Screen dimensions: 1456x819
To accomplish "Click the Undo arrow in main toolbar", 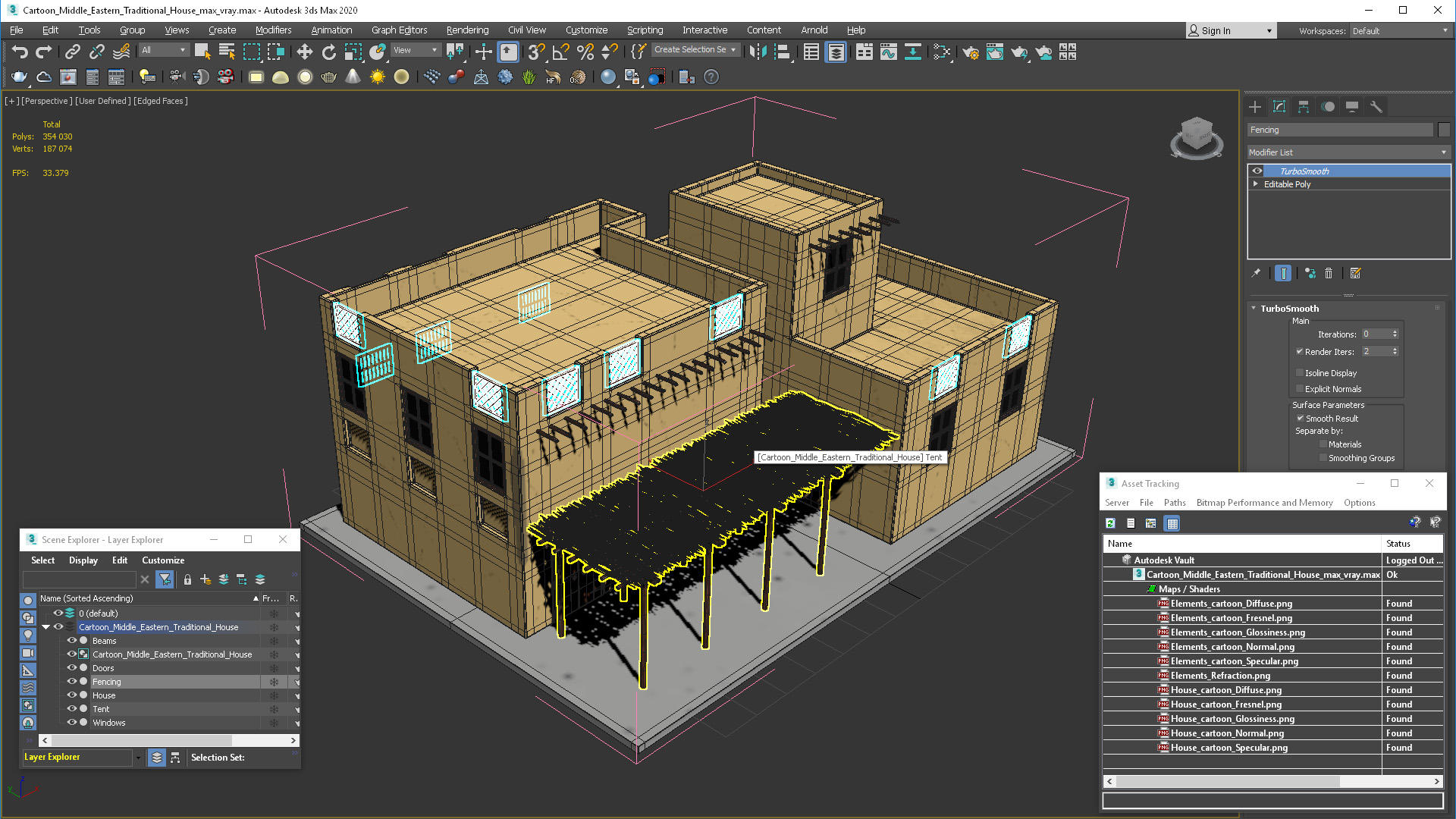I will (20, 52).
